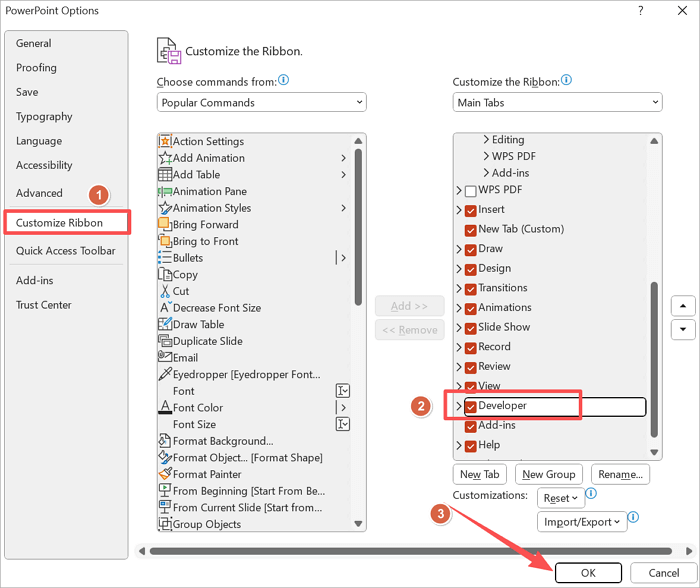Viewport: 700px width, 588px height.
Task: Uncheck the Help tab checkbox
Action: tap(471, 446)
